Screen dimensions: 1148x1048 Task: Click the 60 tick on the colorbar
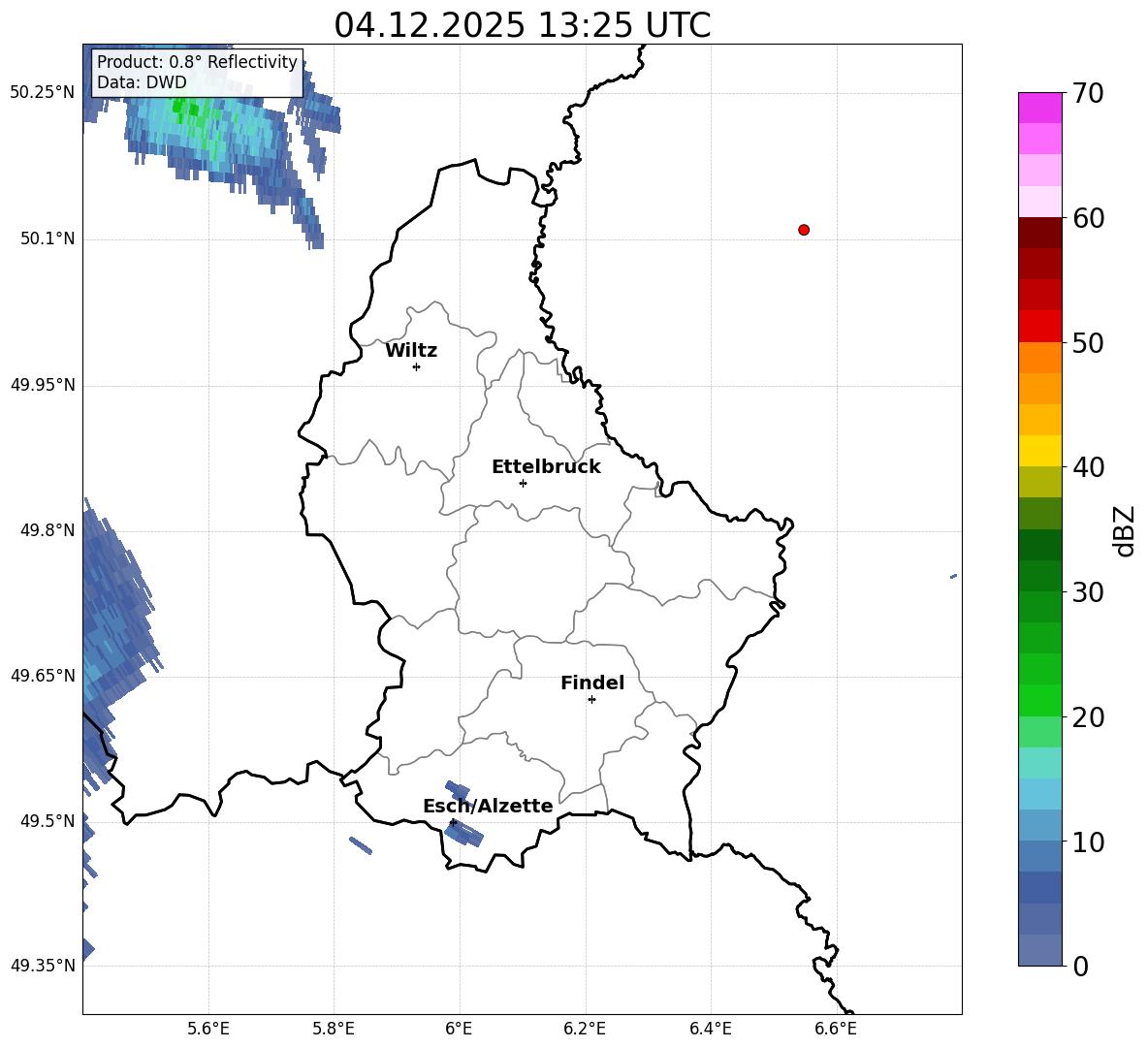(1088, 218)
